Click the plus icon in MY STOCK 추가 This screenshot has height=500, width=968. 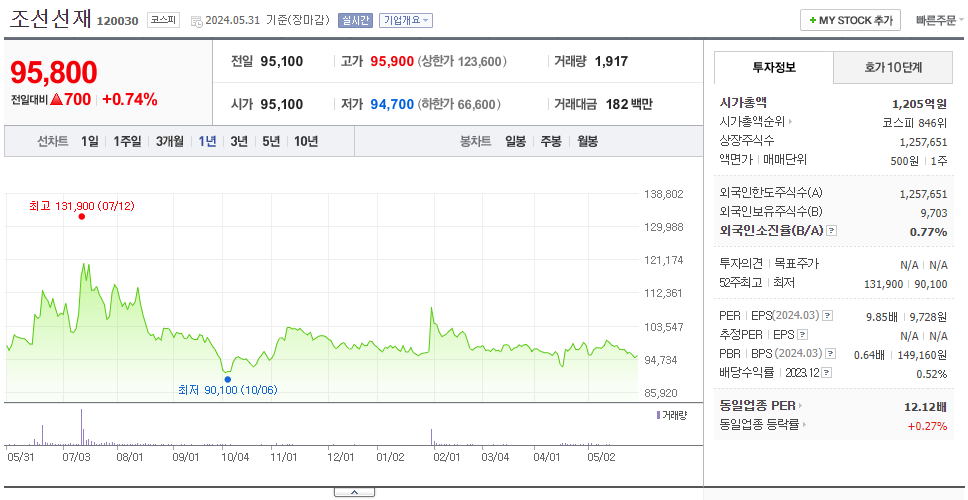pyautogui.click(x=812, y=20)
